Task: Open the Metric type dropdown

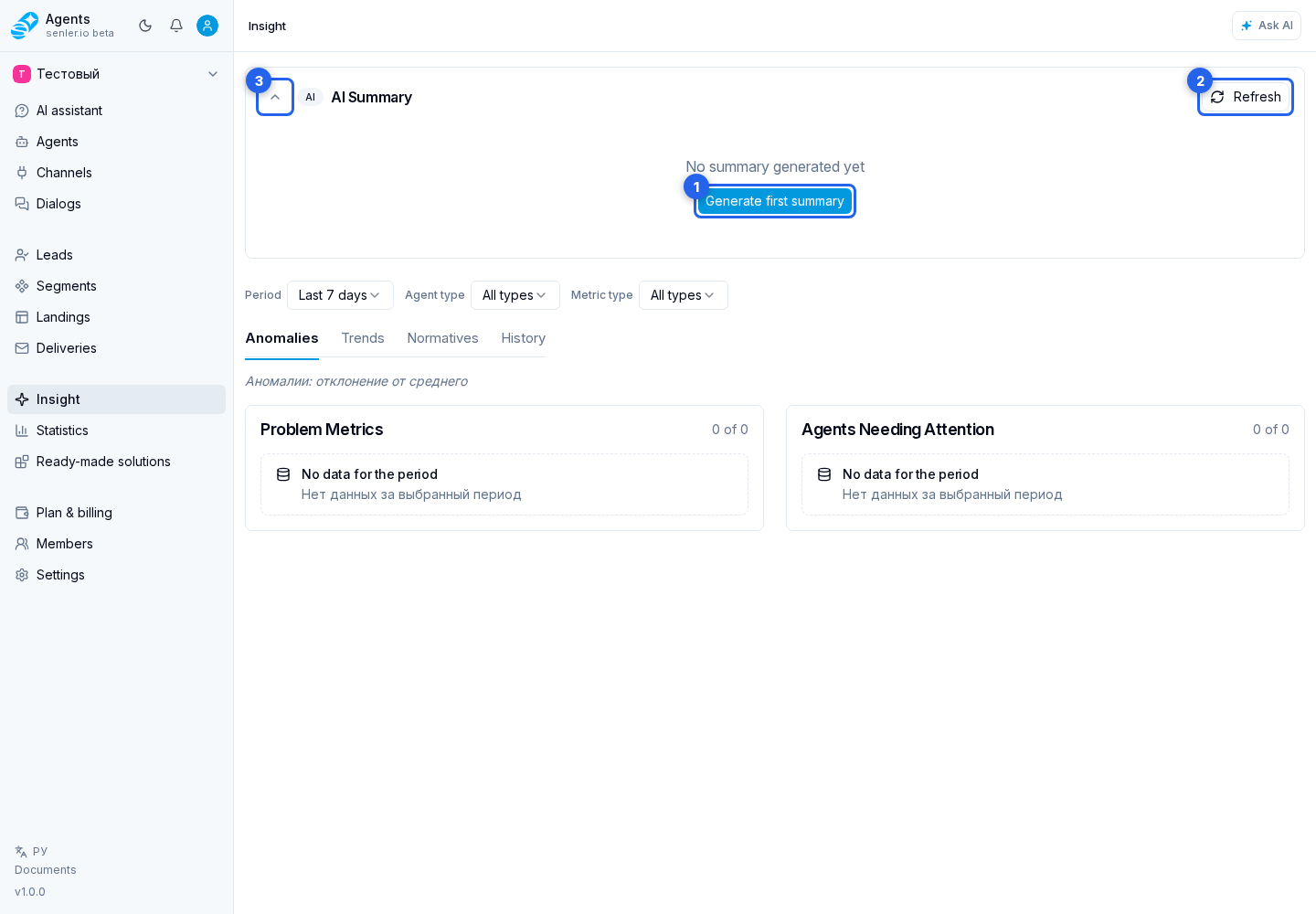Action: (x=684, y=295)
